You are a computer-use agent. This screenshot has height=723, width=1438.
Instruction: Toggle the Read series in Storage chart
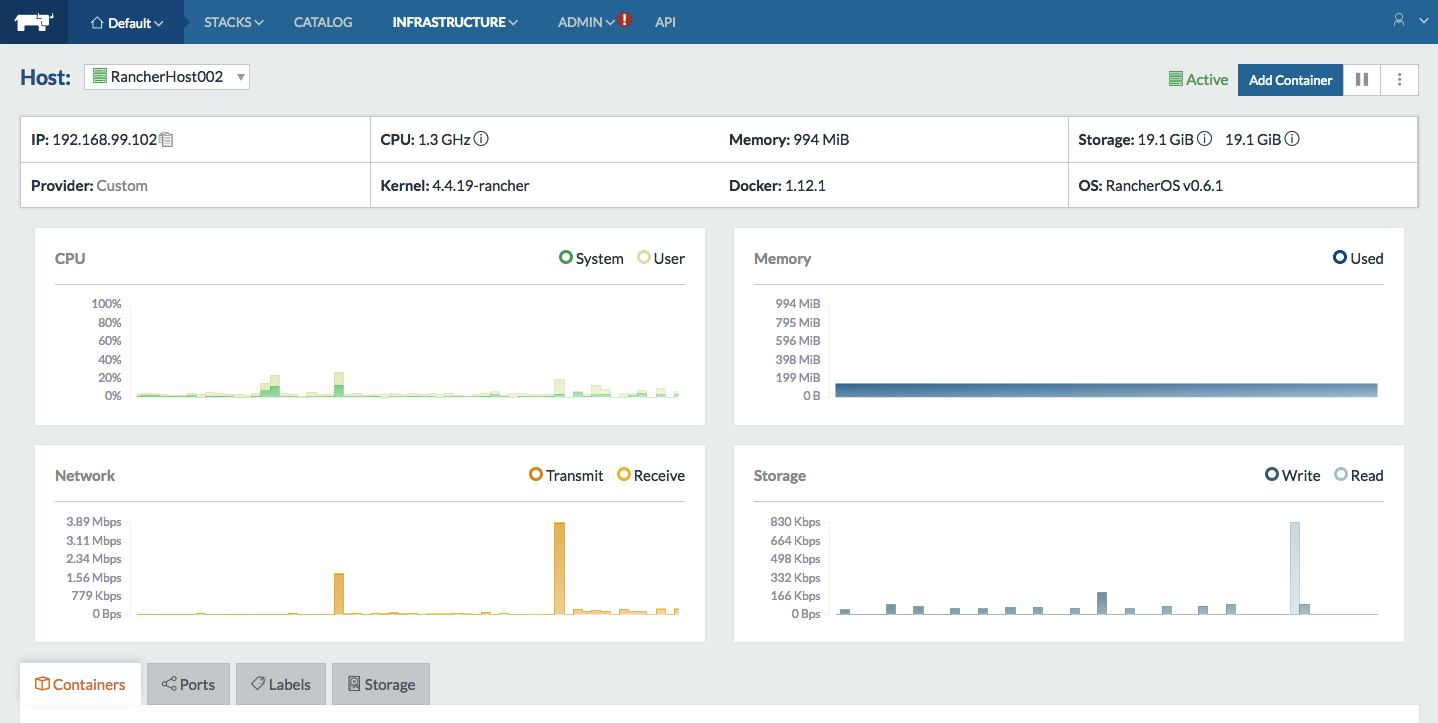tap(1359, 475)
